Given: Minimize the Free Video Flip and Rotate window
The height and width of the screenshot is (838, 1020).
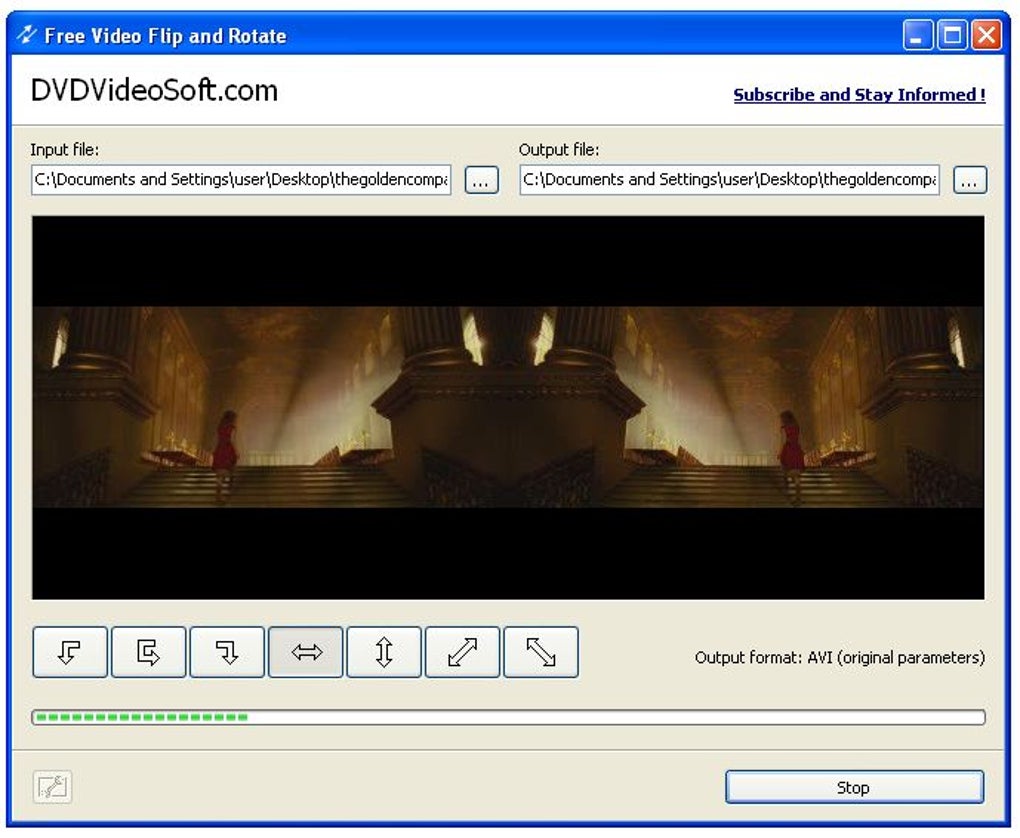Looking at the screenshot, I should click(918, 35).
